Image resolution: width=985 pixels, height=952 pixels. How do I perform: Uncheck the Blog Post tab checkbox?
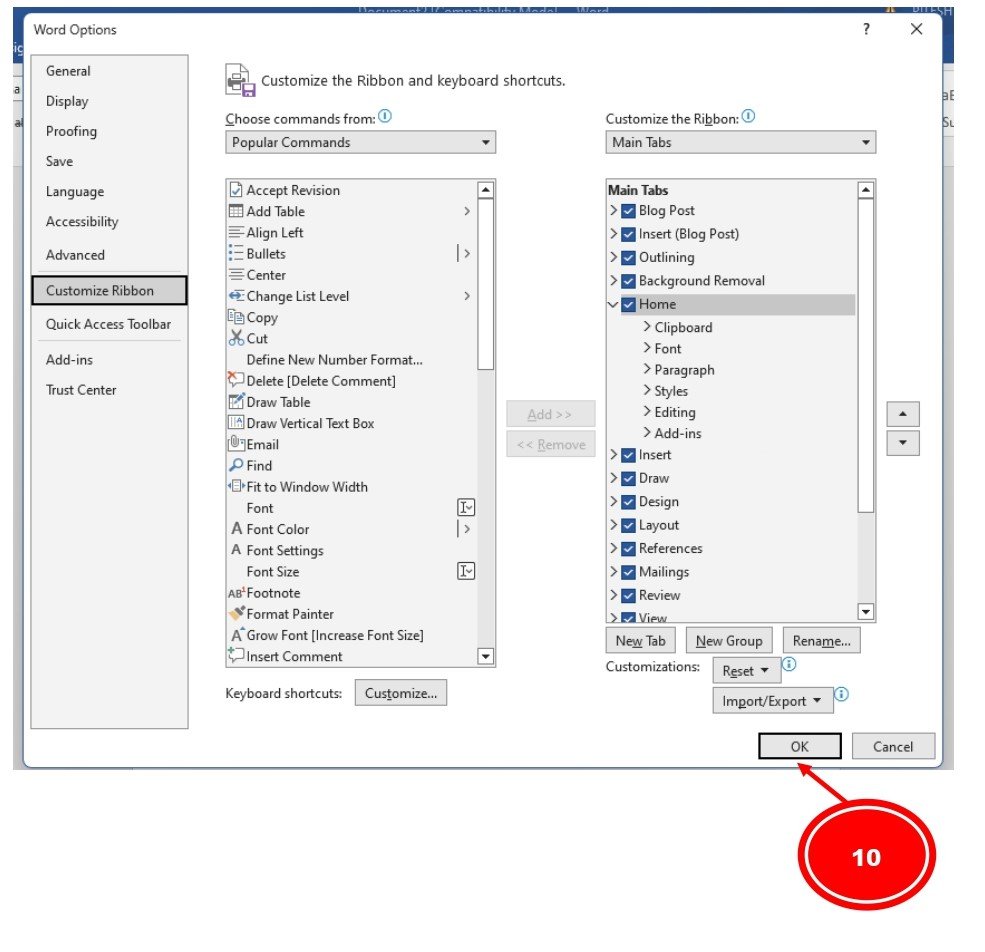[628, 211]
